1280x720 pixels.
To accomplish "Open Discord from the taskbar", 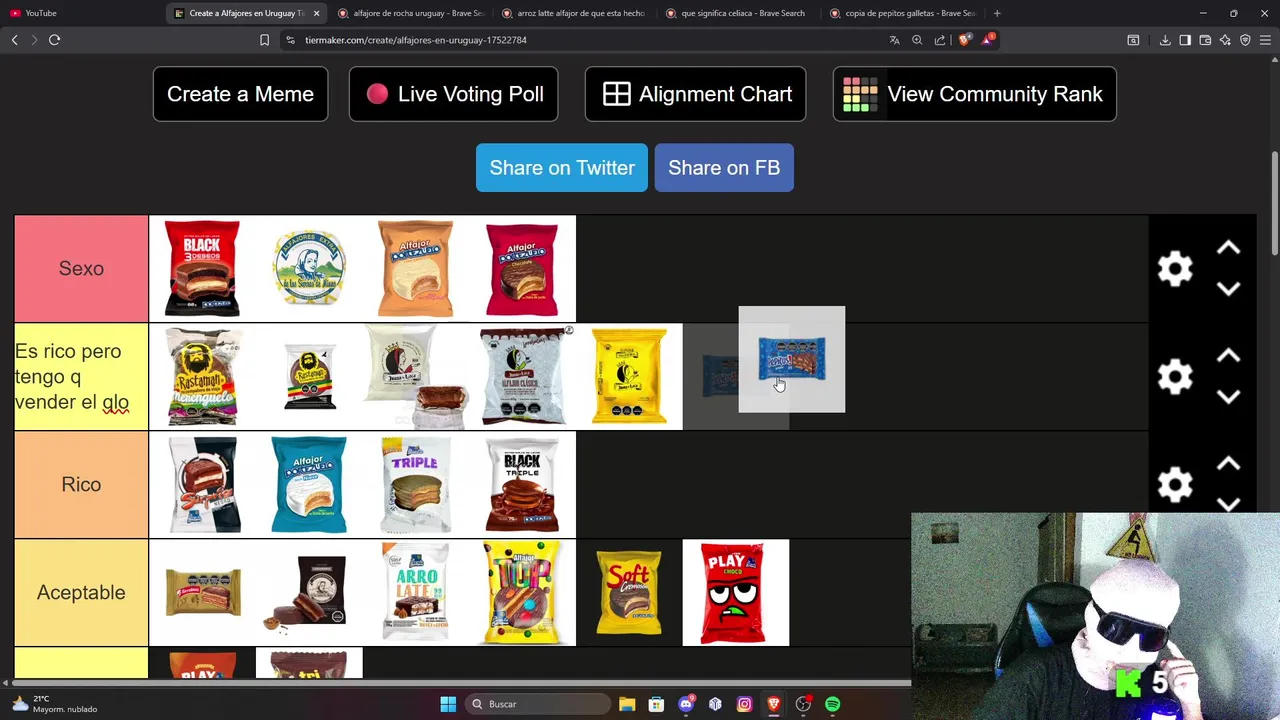I will pyautogui.click(x=686, y=704).
